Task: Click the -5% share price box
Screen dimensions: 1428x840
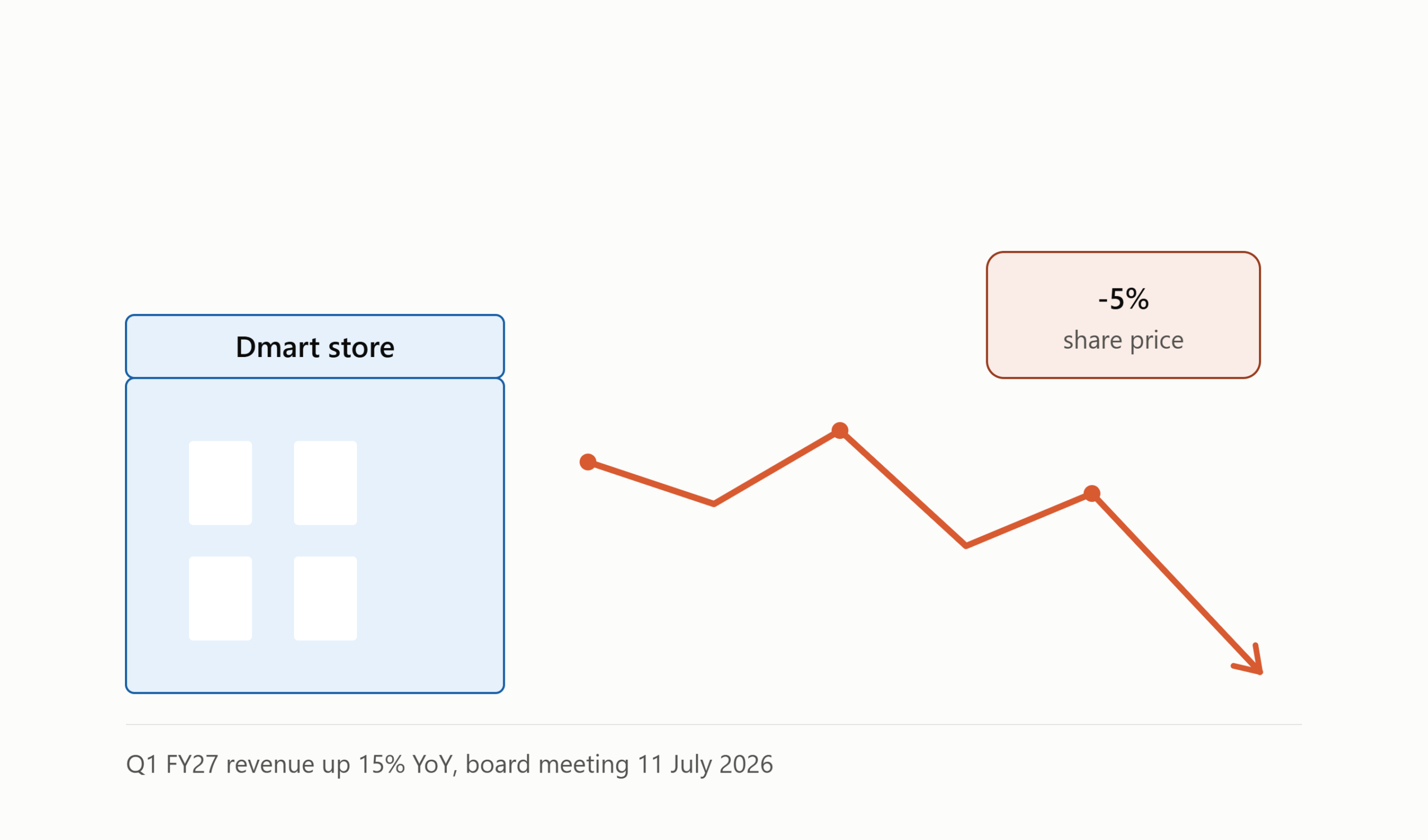Action: 1123,315
